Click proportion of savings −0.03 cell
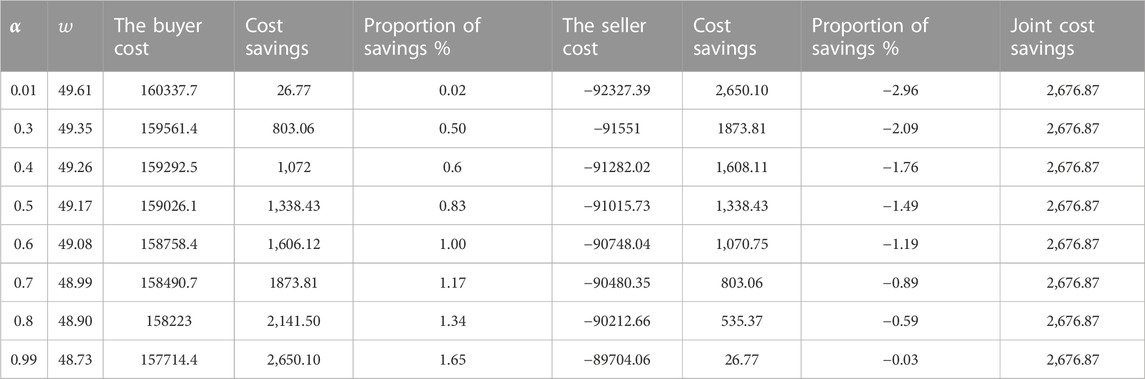The height and width of the screenshot is (379, 1145). point(900,359)
